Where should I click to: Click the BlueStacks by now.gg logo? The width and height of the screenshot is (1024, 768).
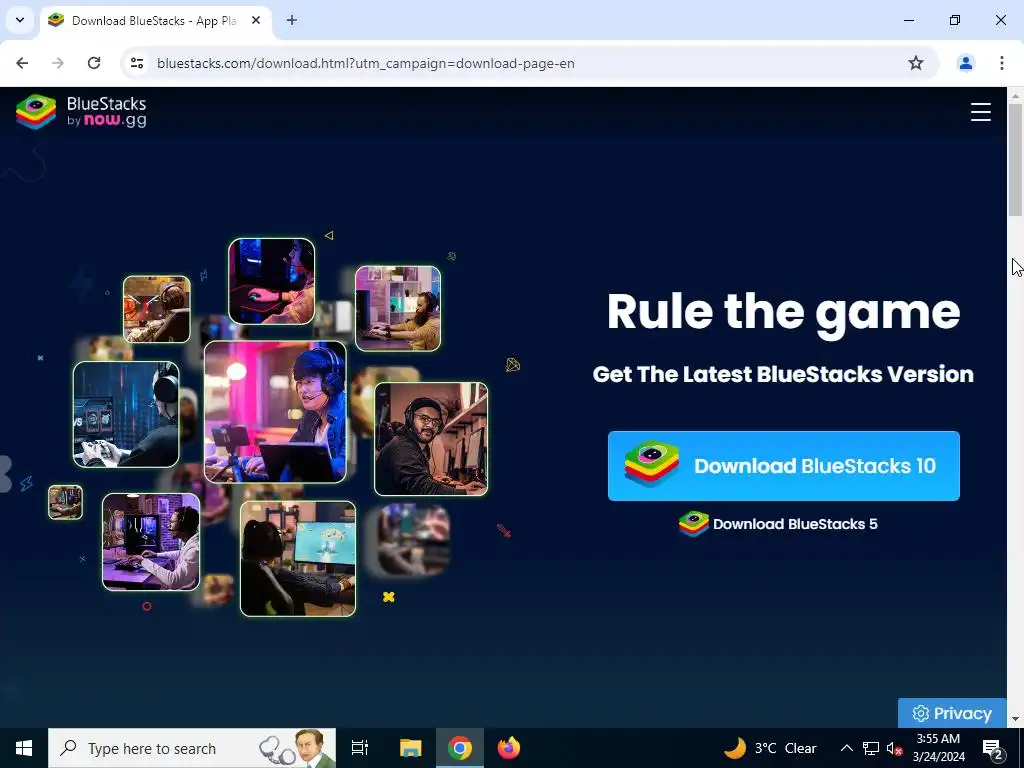click(81, 112)
